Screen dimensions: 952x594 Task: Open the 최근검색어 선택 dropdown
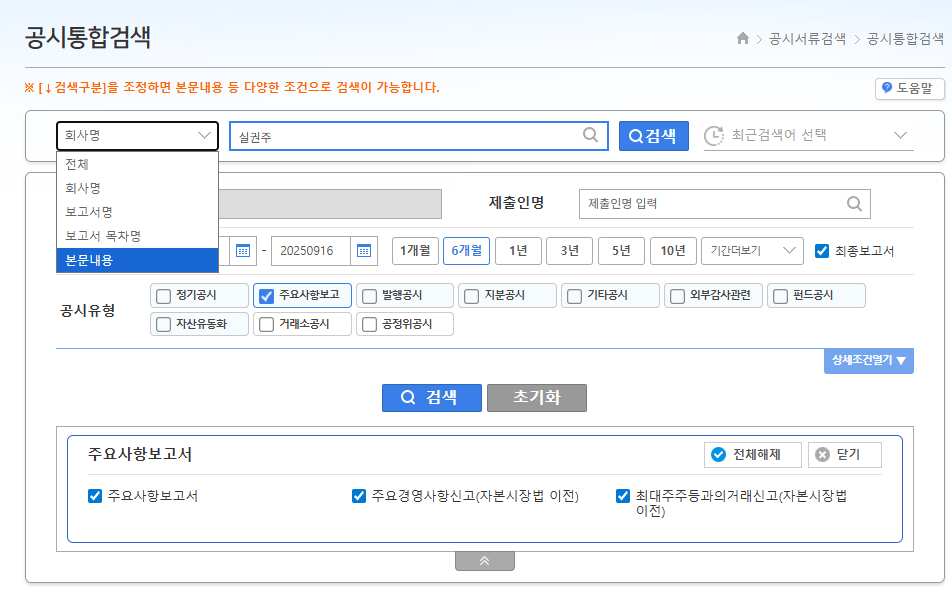898,135
